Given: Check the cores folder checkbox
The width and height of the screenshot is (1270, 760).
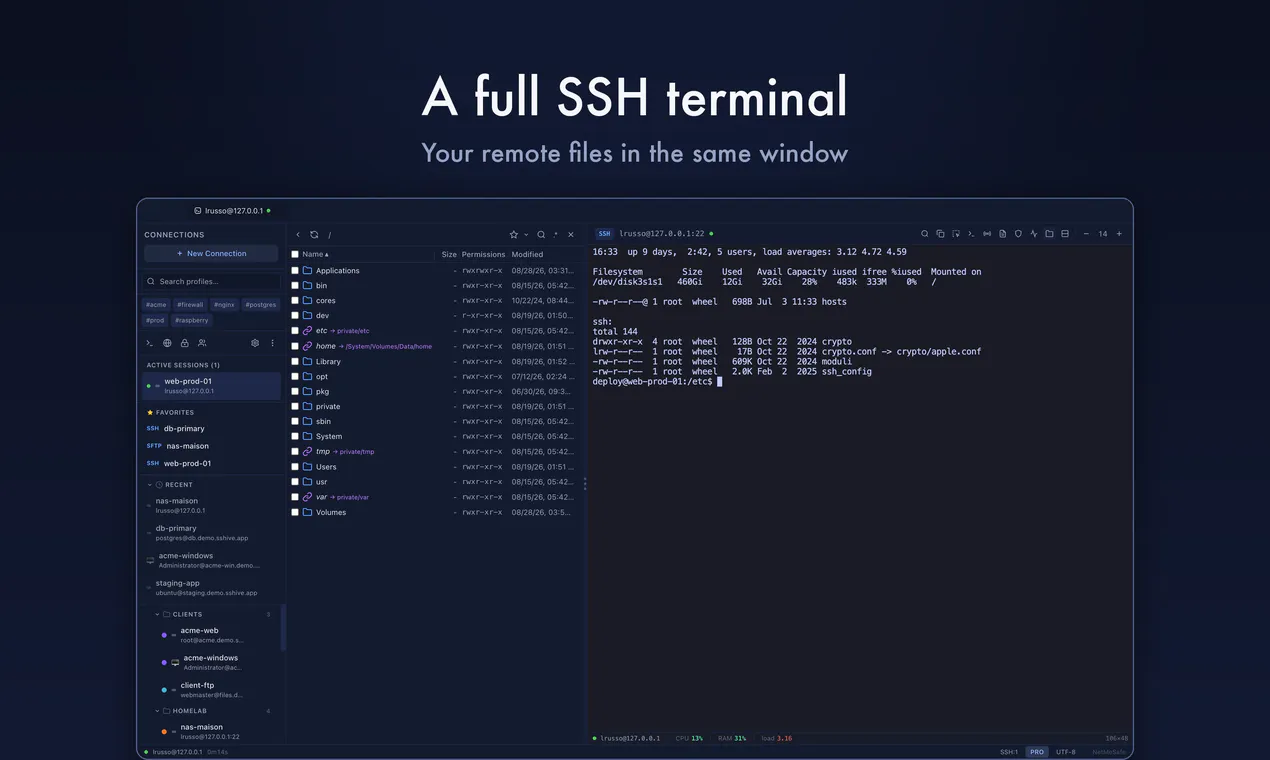Looking at the screenshot, I should point(295,300).
